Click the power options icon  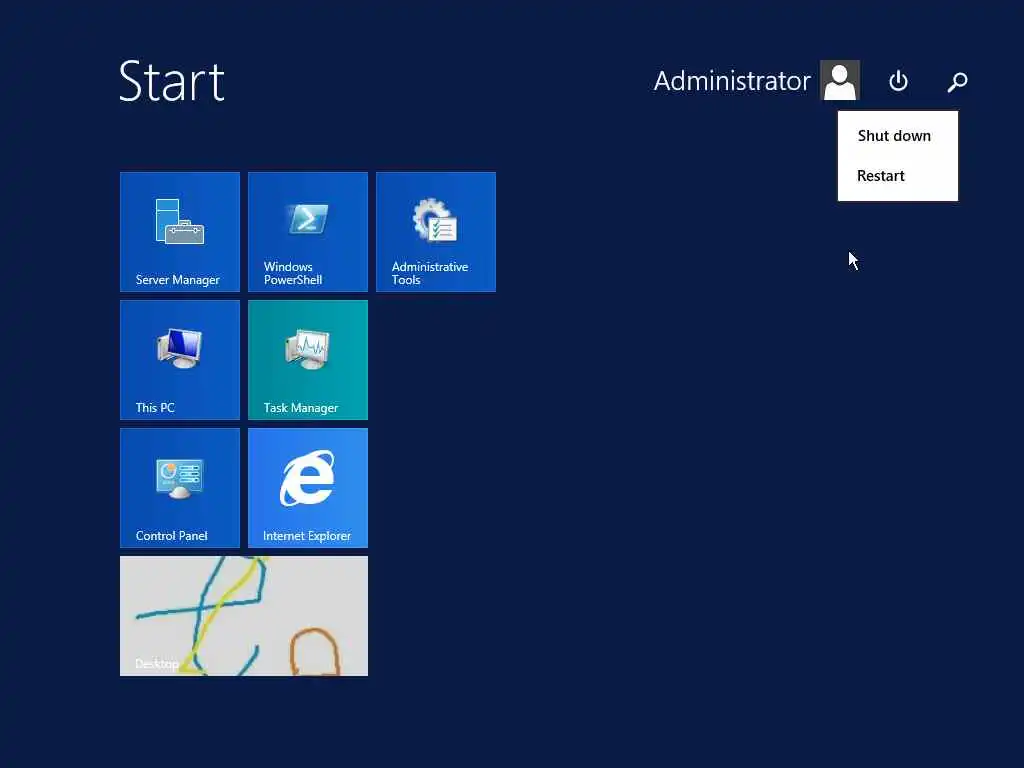tap(899, 81)
